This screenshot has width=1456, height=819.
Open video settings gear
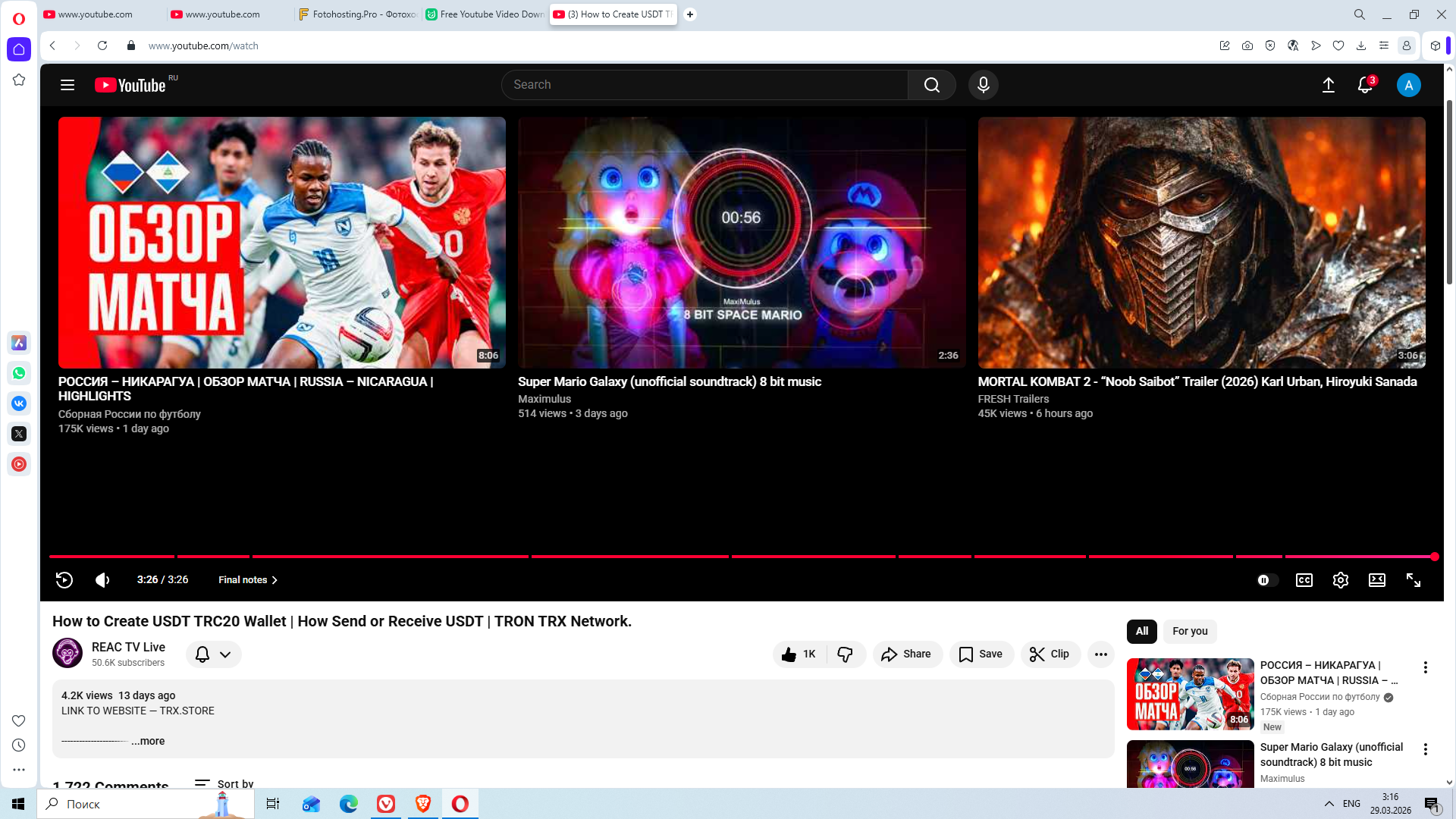[1340, 580]
